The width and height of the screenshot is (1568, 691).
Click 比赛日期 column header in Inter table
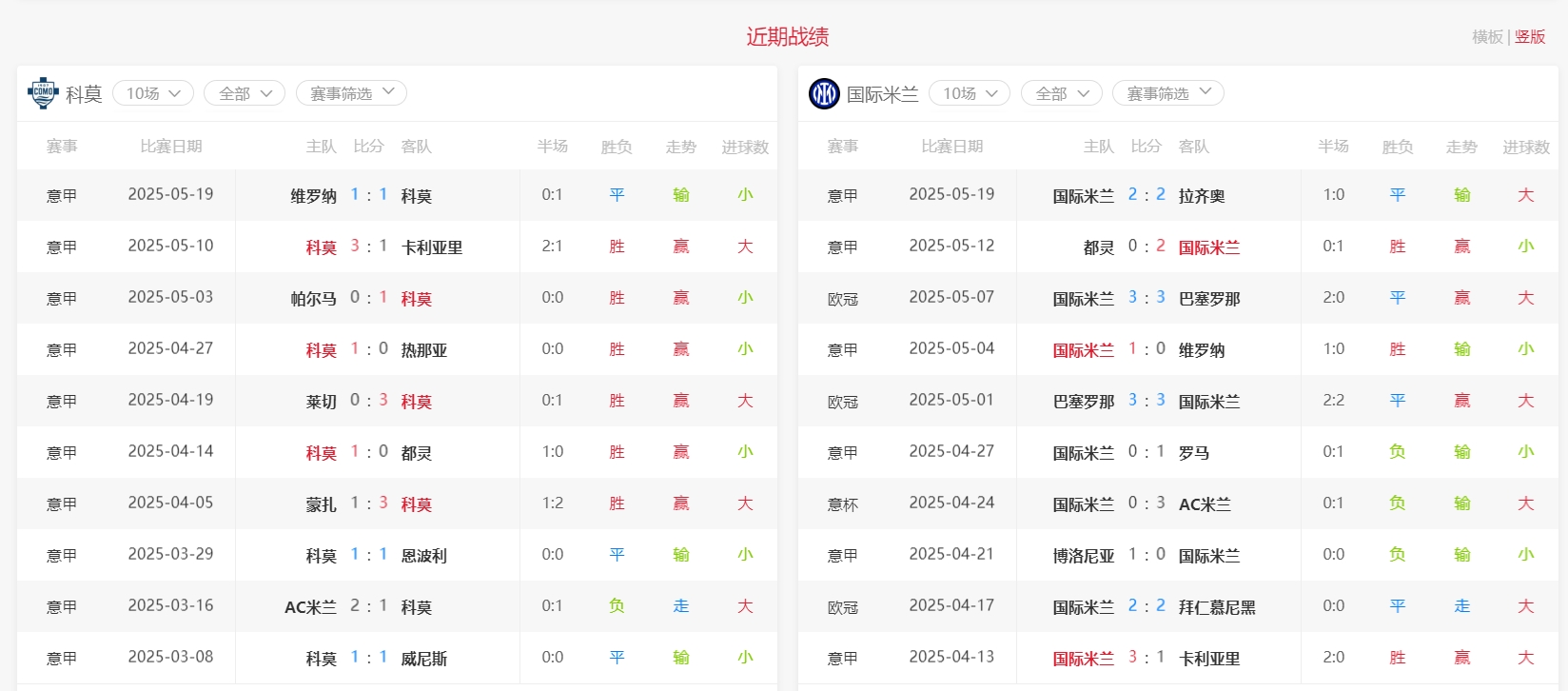coord(951,147)
